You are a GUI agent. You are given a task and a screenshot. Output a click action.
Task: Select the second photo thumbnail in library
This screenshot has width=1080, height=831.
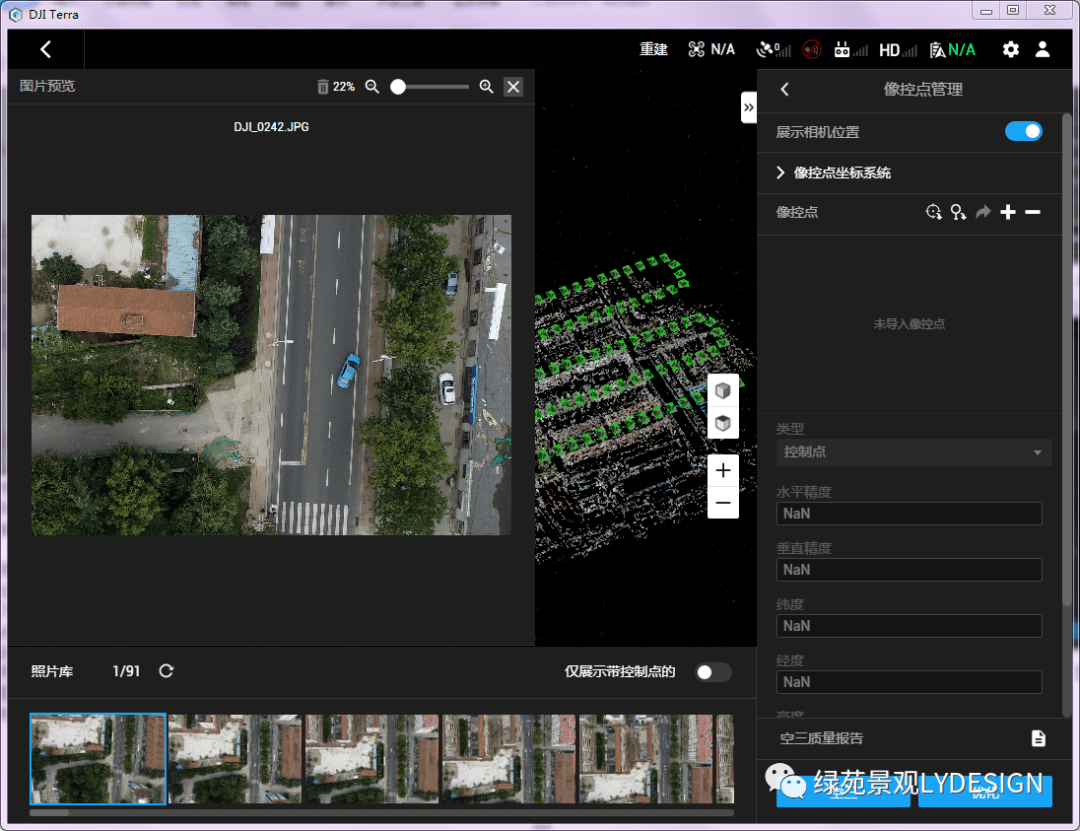pyautogui.click(x=235, y=758)
